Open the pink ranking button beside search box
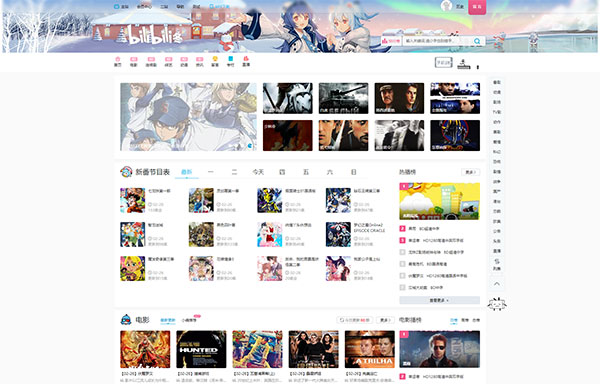Viewport: 600px width, 384px height. (x=391, y=41)
